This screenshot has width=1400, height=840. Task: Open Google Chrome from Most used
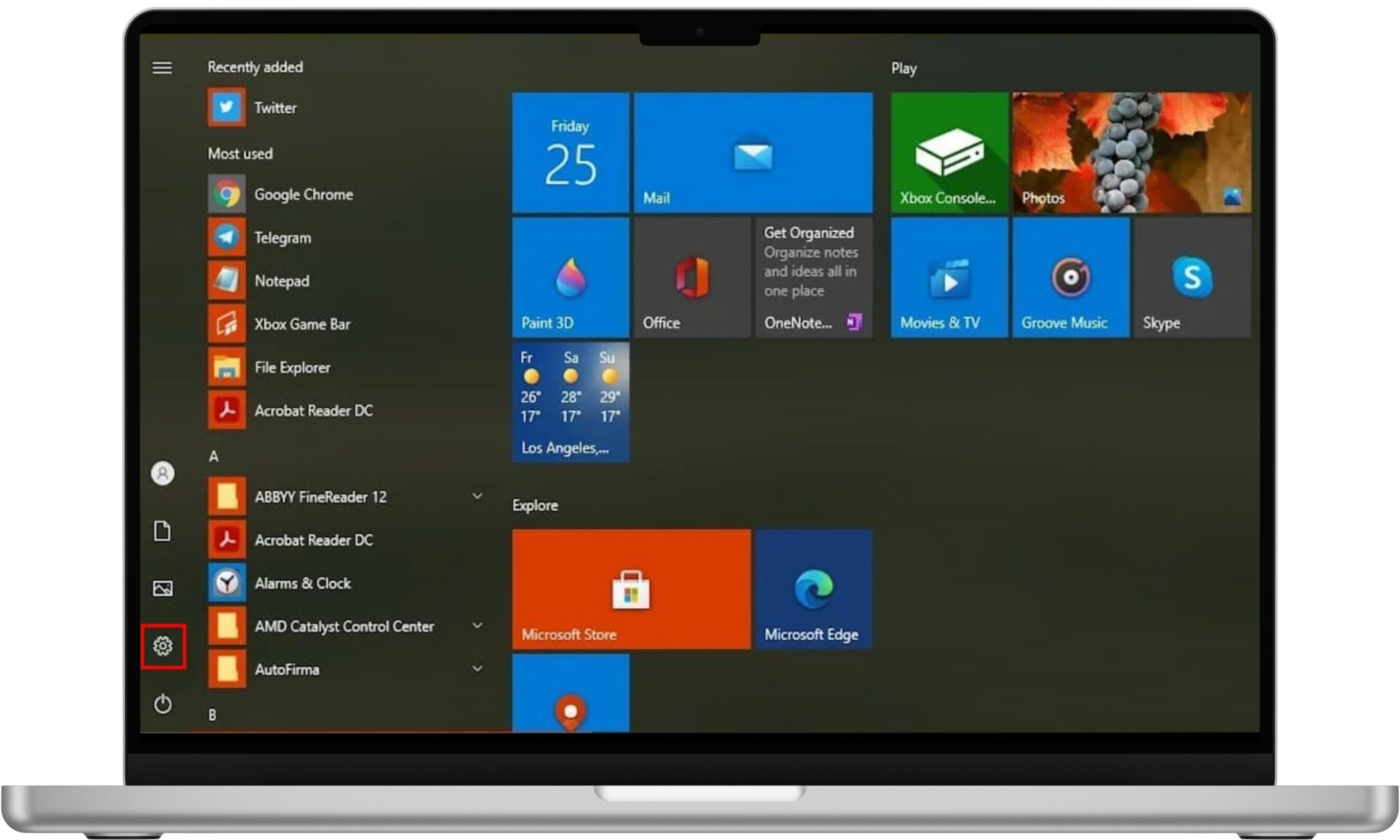point(304,194)
